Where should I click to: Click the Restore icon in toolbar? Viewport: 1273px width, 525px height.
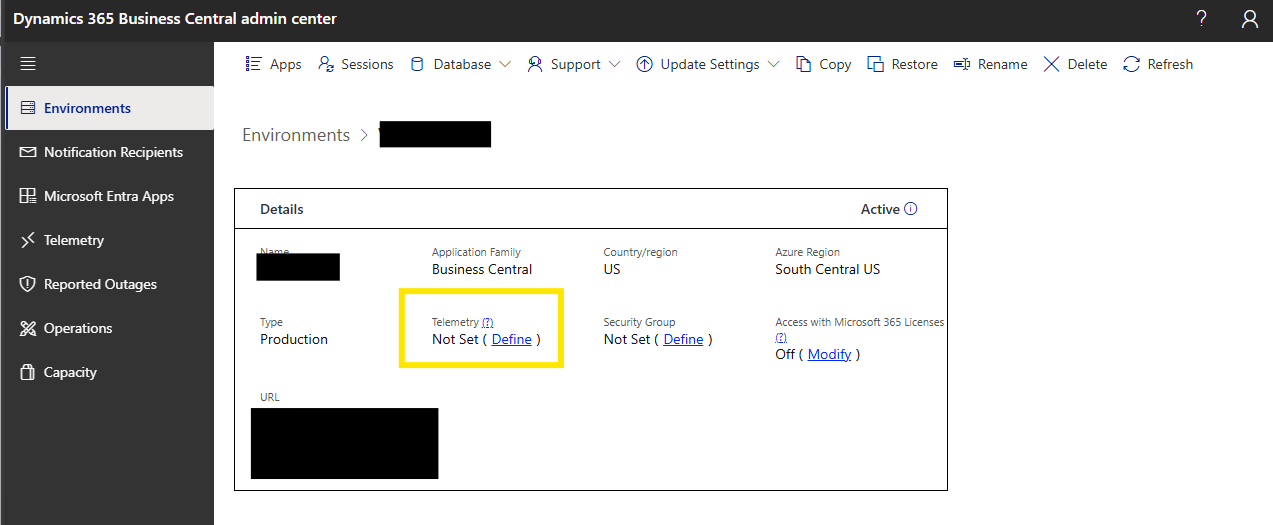coord(875,64)
